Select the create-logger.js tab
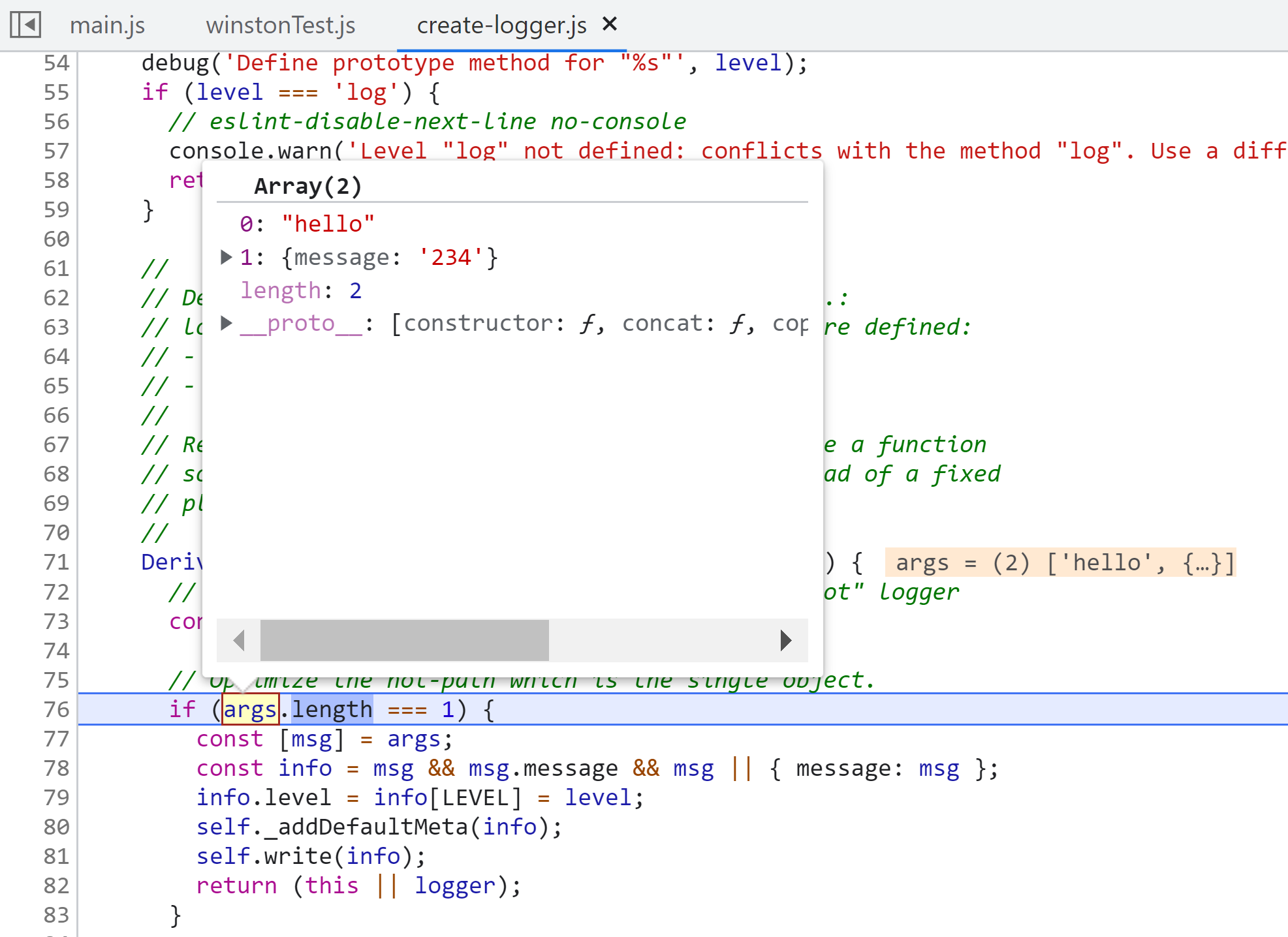 (501, 25)
